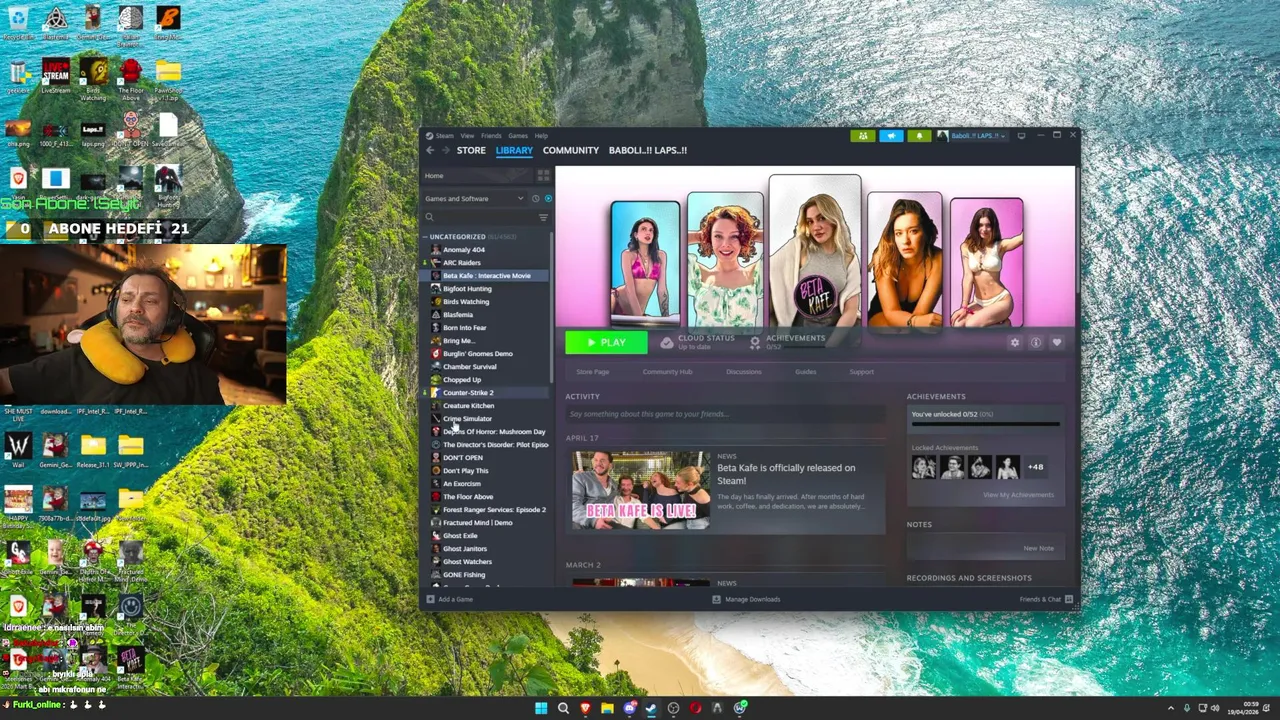Open the BABOLI..!! LAPS..!! profile tab

648,150
